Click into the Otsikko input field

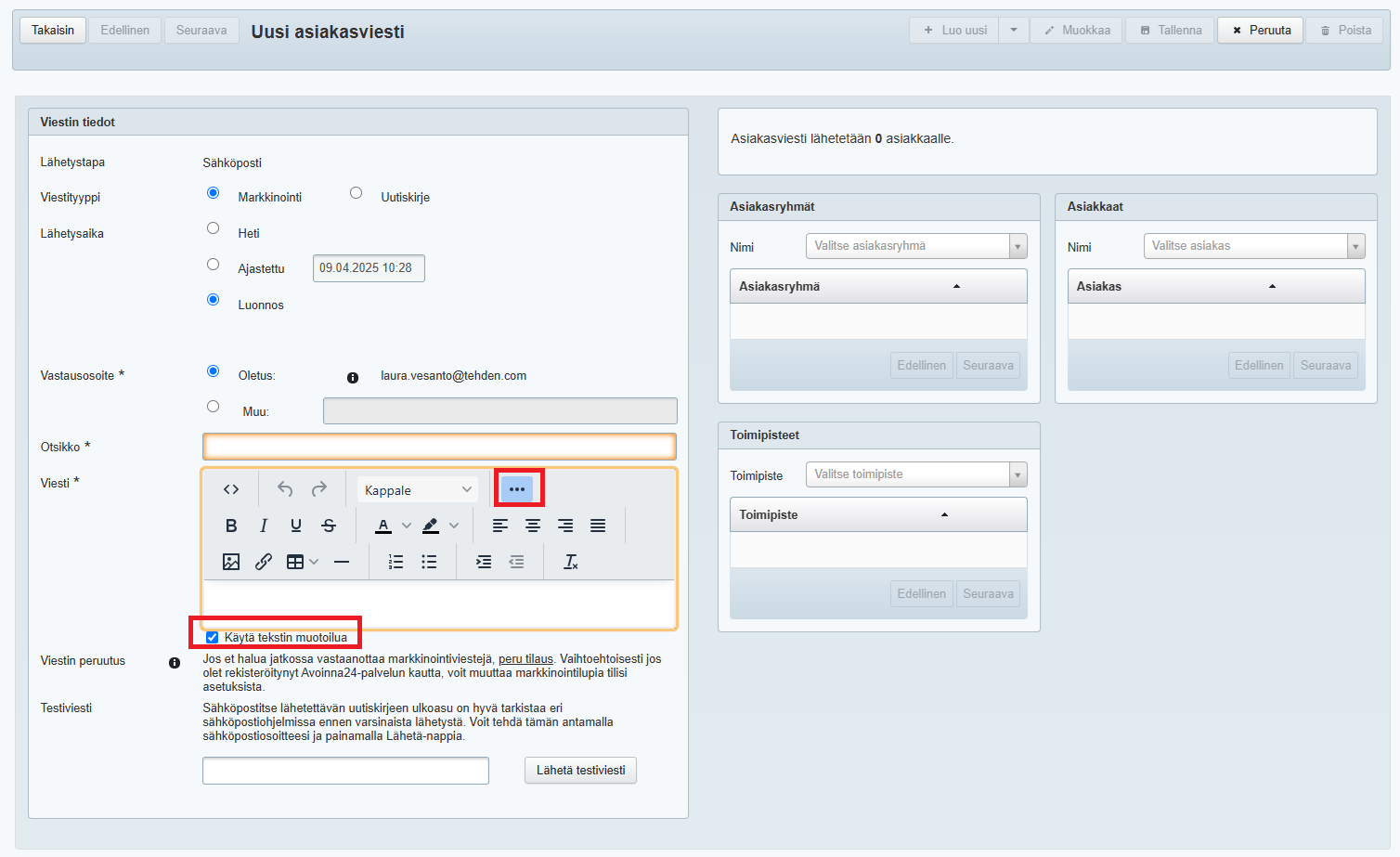point(439,447)
